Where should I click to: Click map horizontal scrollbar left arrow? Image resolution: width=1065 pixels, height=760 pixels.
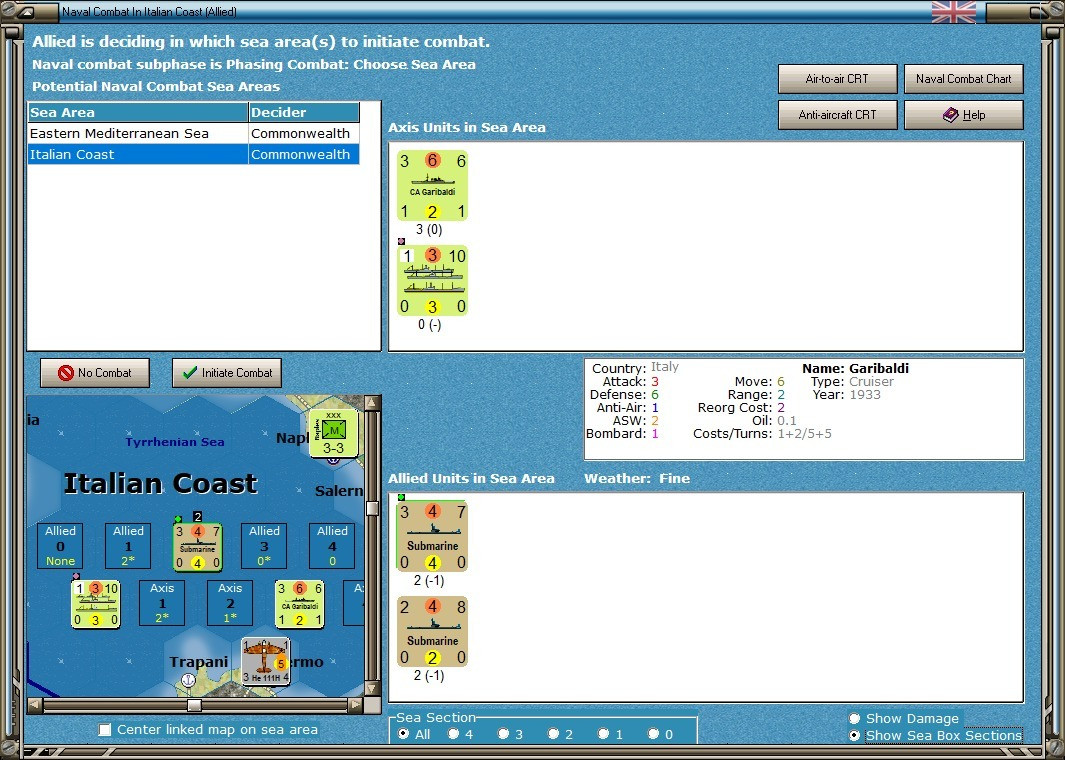[x=35, y=705]
